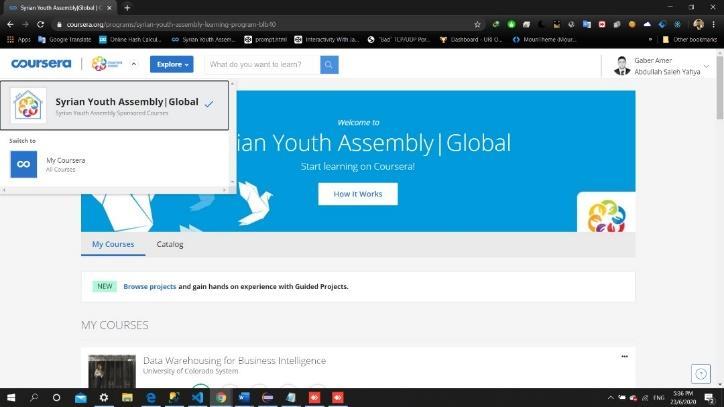Open the Windows Start menu

10,397
